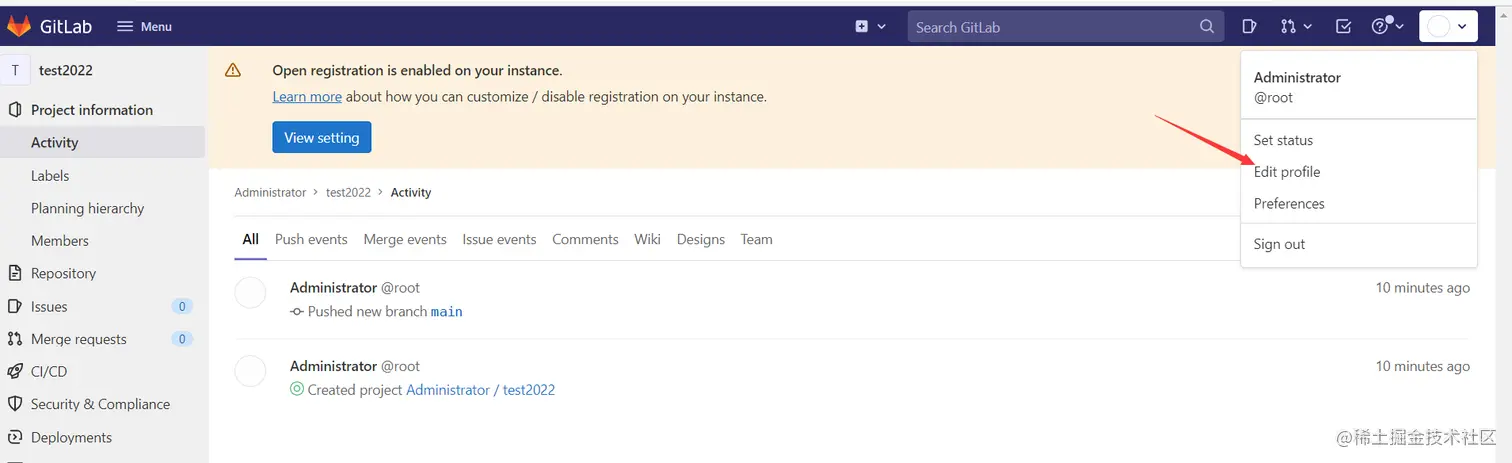Open Repository in sidebar
1512x463 pixels.
click(63, 273)
